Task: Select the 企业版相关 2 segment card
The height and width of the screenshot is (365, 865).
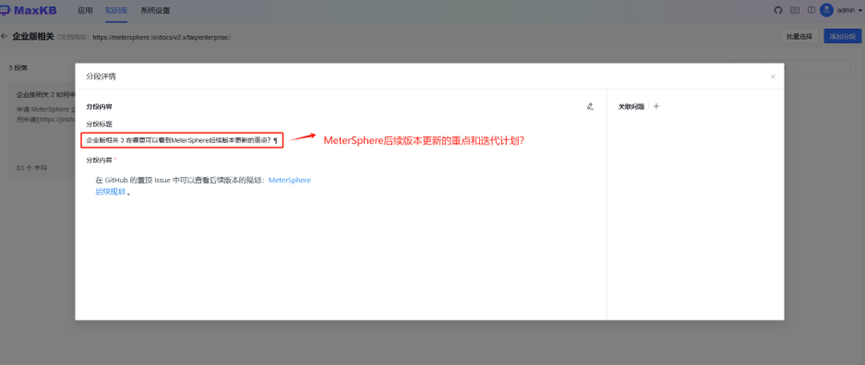Action: coord(42,131)
